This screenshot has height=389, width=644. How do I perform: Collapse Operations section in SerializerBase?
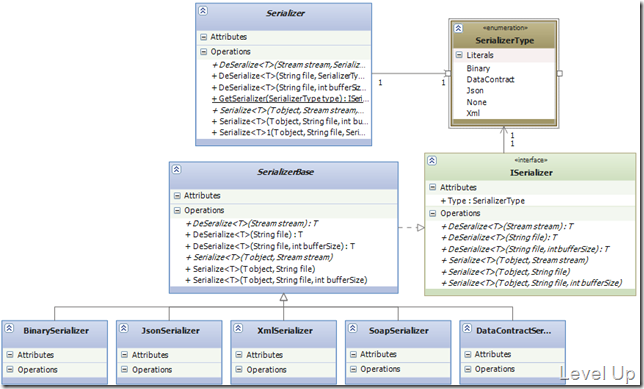tap(177, 210)
